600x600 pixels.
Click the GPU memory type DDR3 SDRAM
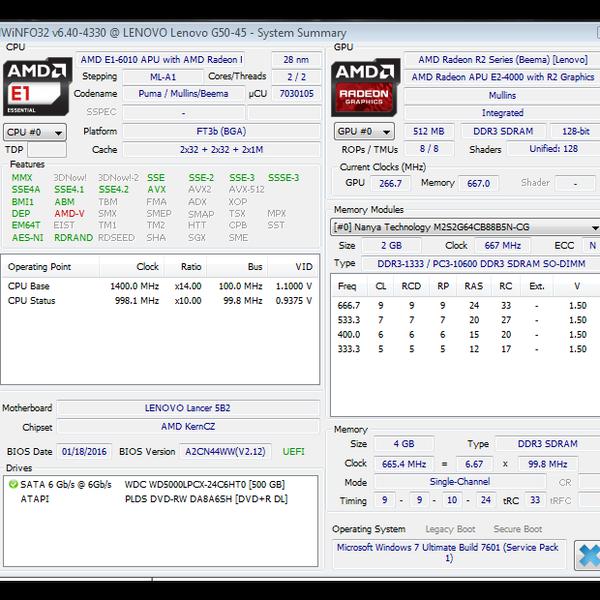[x=503, y=132]
